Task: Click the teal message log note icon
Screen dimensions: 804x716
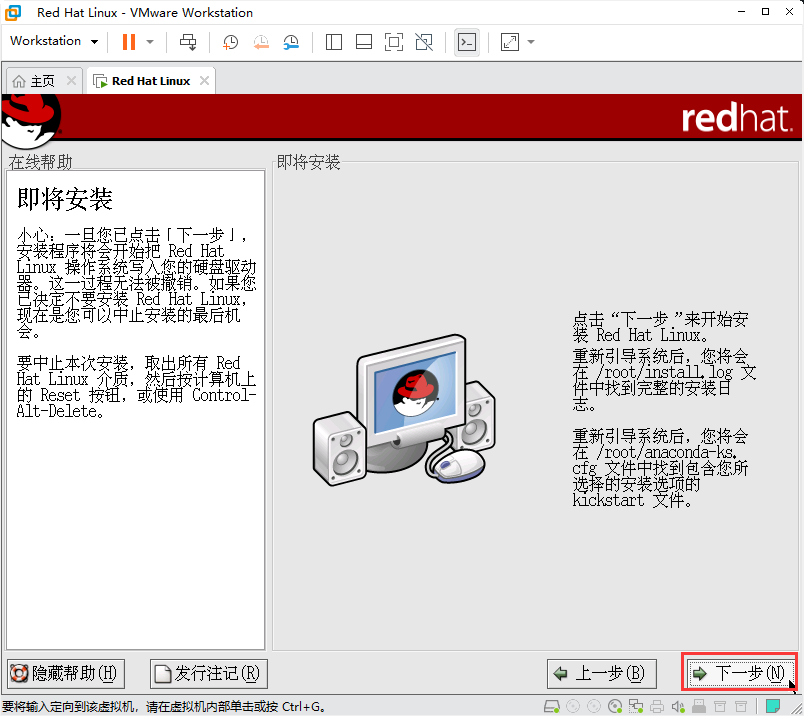Action: pyautogui.click(x=773, y=706)
